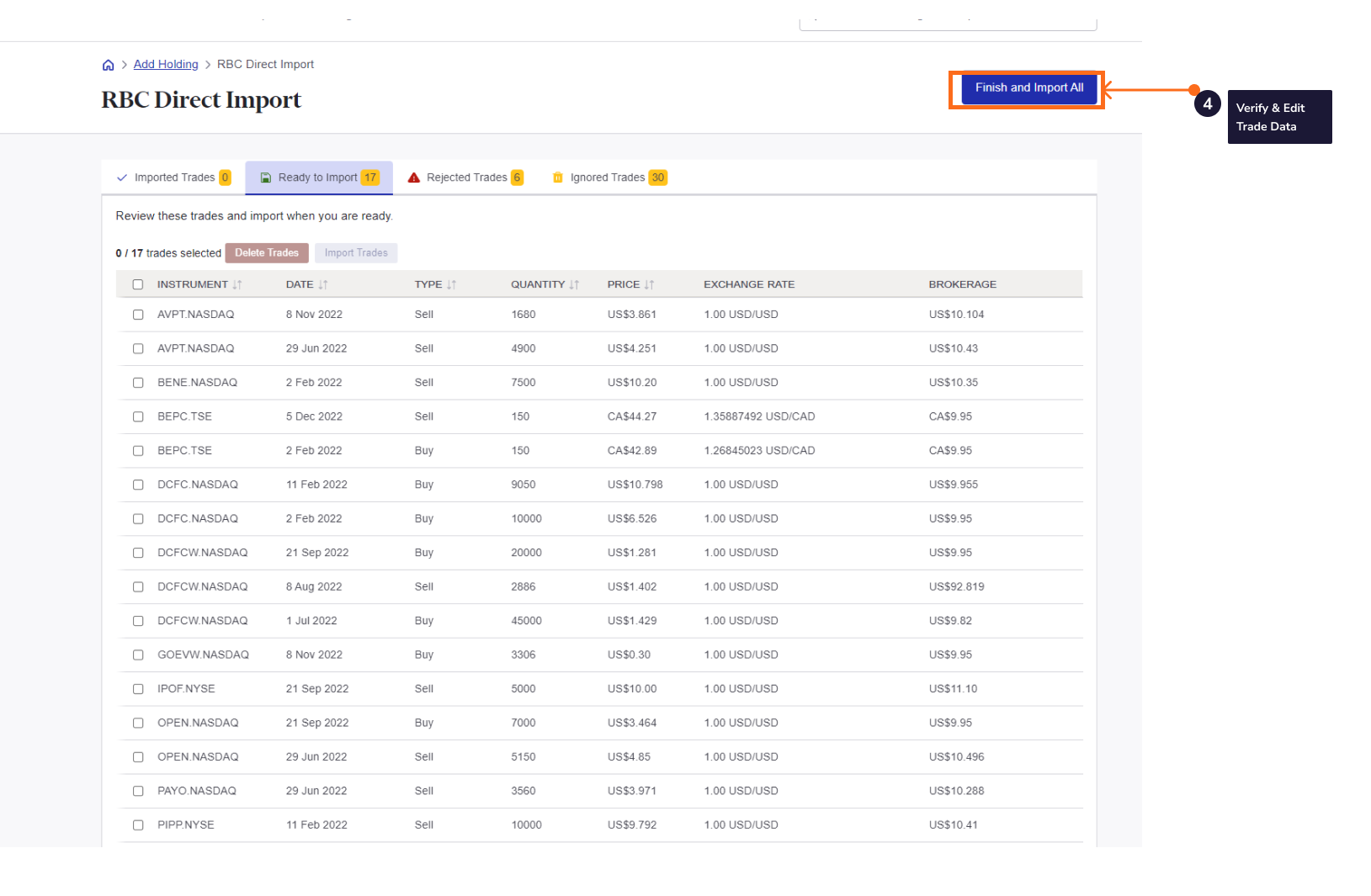This screenshot has width=1371, height=896.
Task: Sort table by Instrument column arrows
Action: 237,284
